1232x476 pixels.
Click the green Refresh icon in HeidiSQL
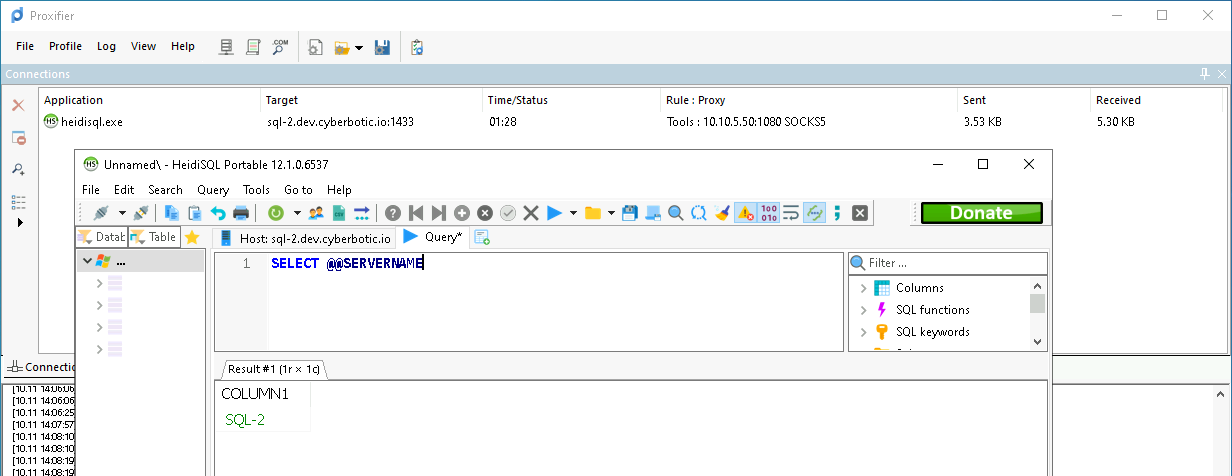(x=276, y=213)
